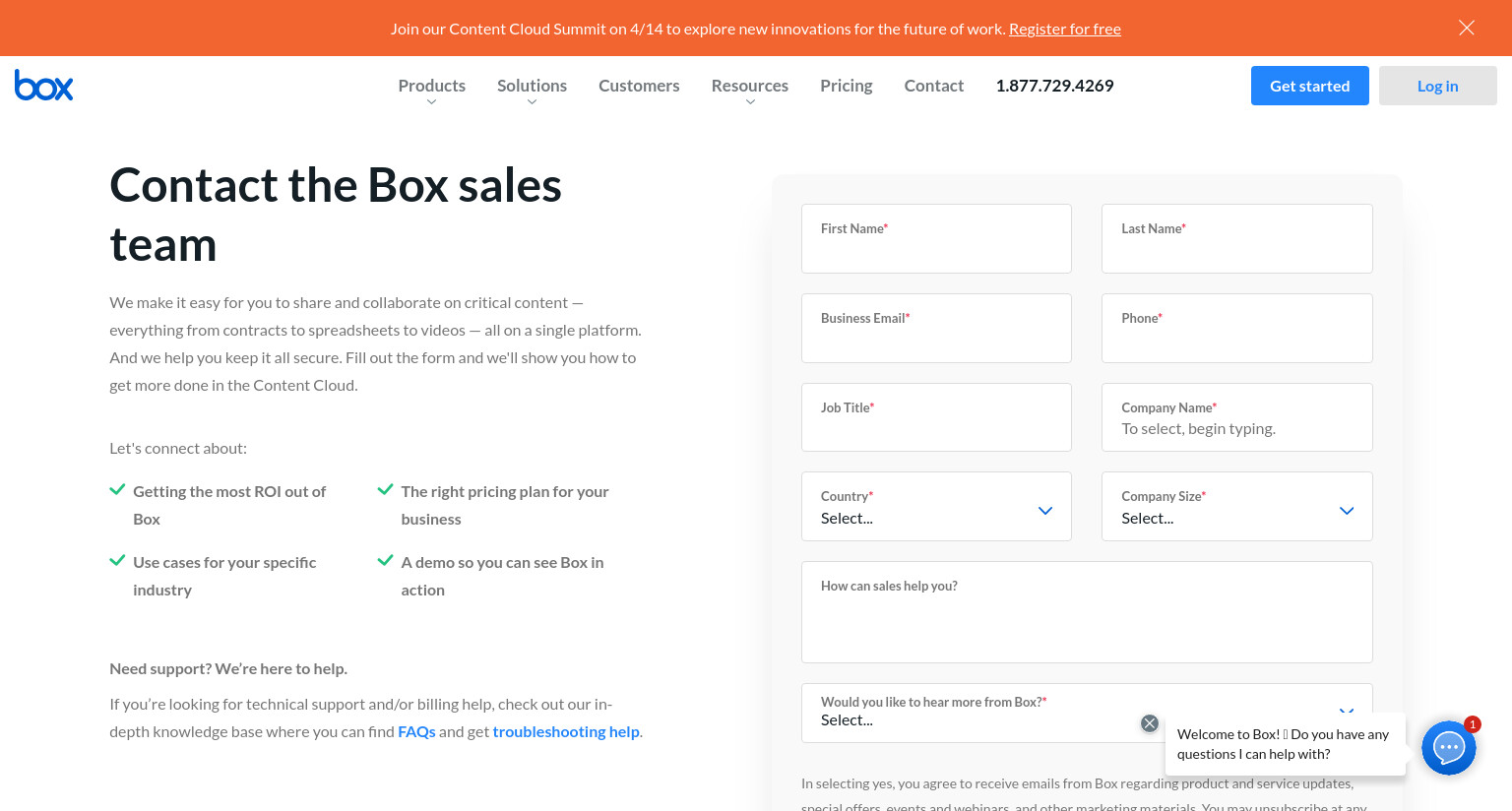Screen dimensions: 1512x811
Task: Click the checkmark next to Use cases
Action: coord(117,560)
